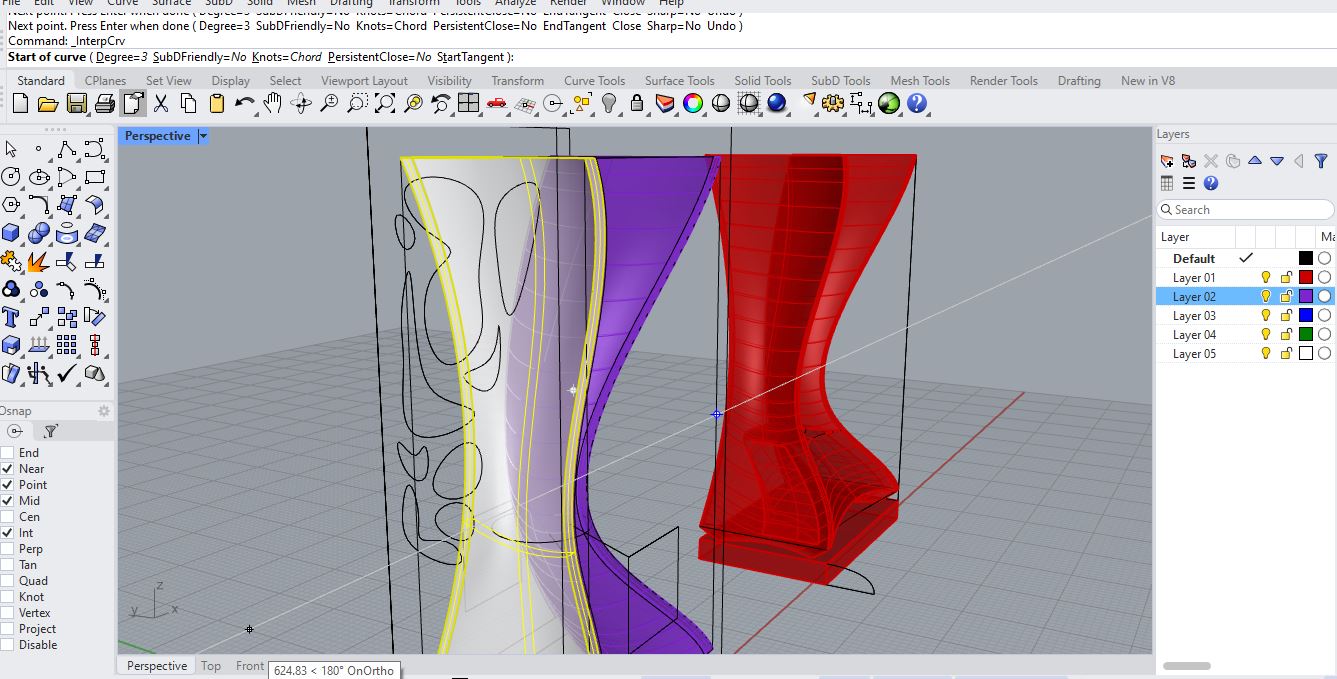This screenshot has height=679, width=1337.
Task: Hide Layer 03 using its lightbulb icon
Action: coord(1265,316)
